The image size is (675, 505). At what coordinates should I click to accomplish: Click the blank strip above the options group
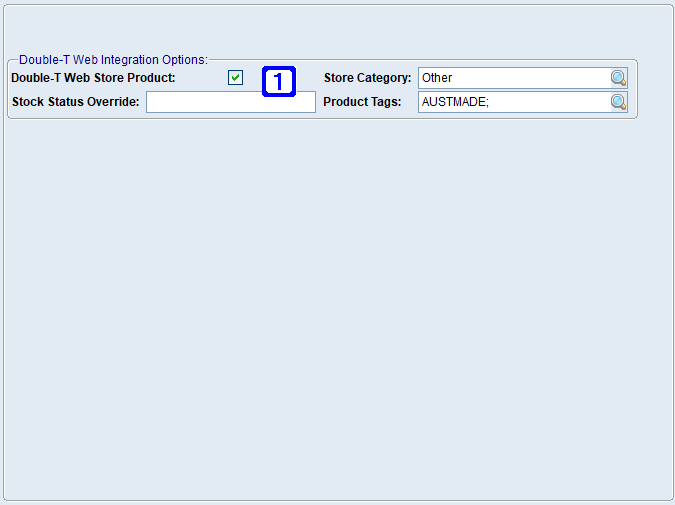pos(337,30)
